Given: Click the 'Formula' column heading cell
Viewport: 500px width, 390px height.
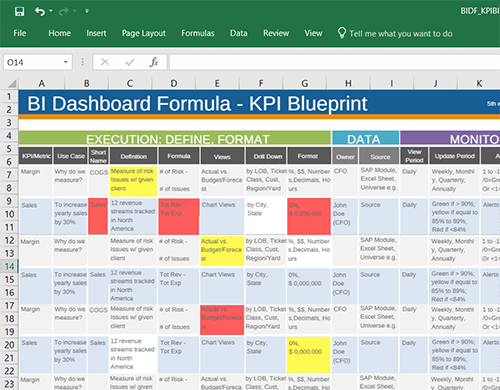Looking at the screenshot, I should (x=179, y=156).
